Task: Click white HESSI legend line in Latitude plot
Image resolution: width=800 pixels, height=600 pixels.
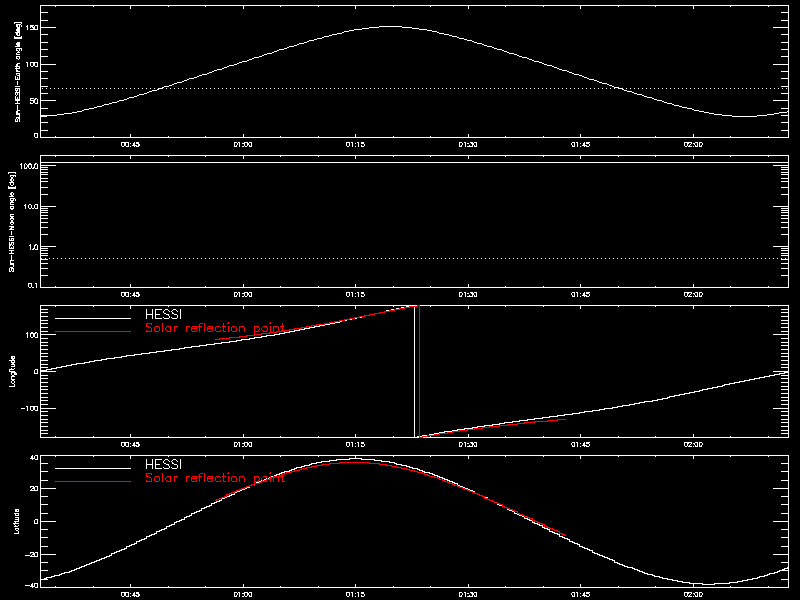Action: (x=93, y=468)
